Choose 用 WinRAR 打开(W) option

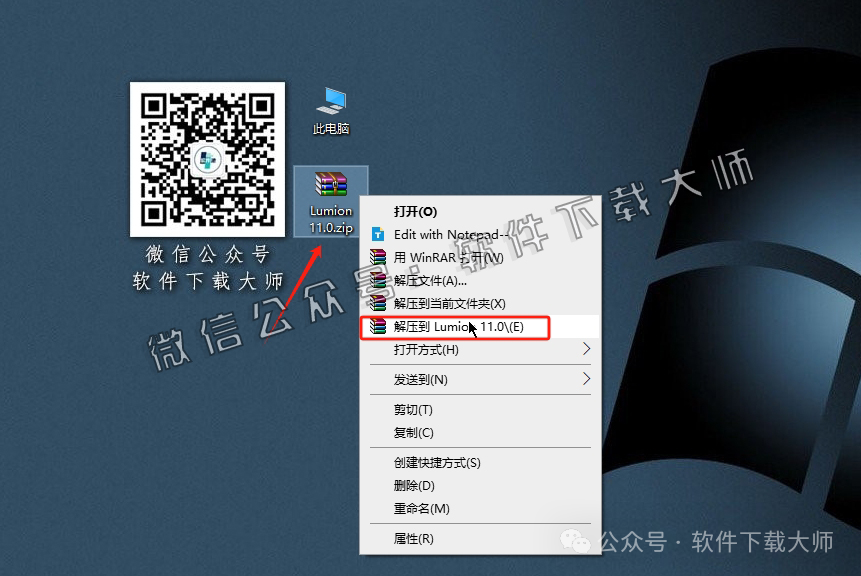480,258
